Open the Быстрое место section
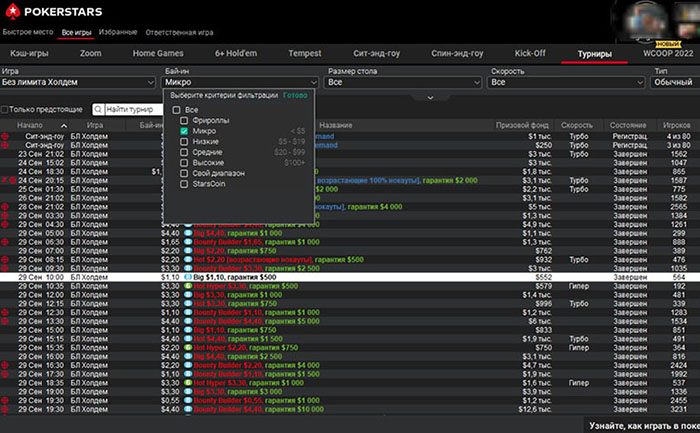The width and height of the screenshot is (700, 433). 28,32
